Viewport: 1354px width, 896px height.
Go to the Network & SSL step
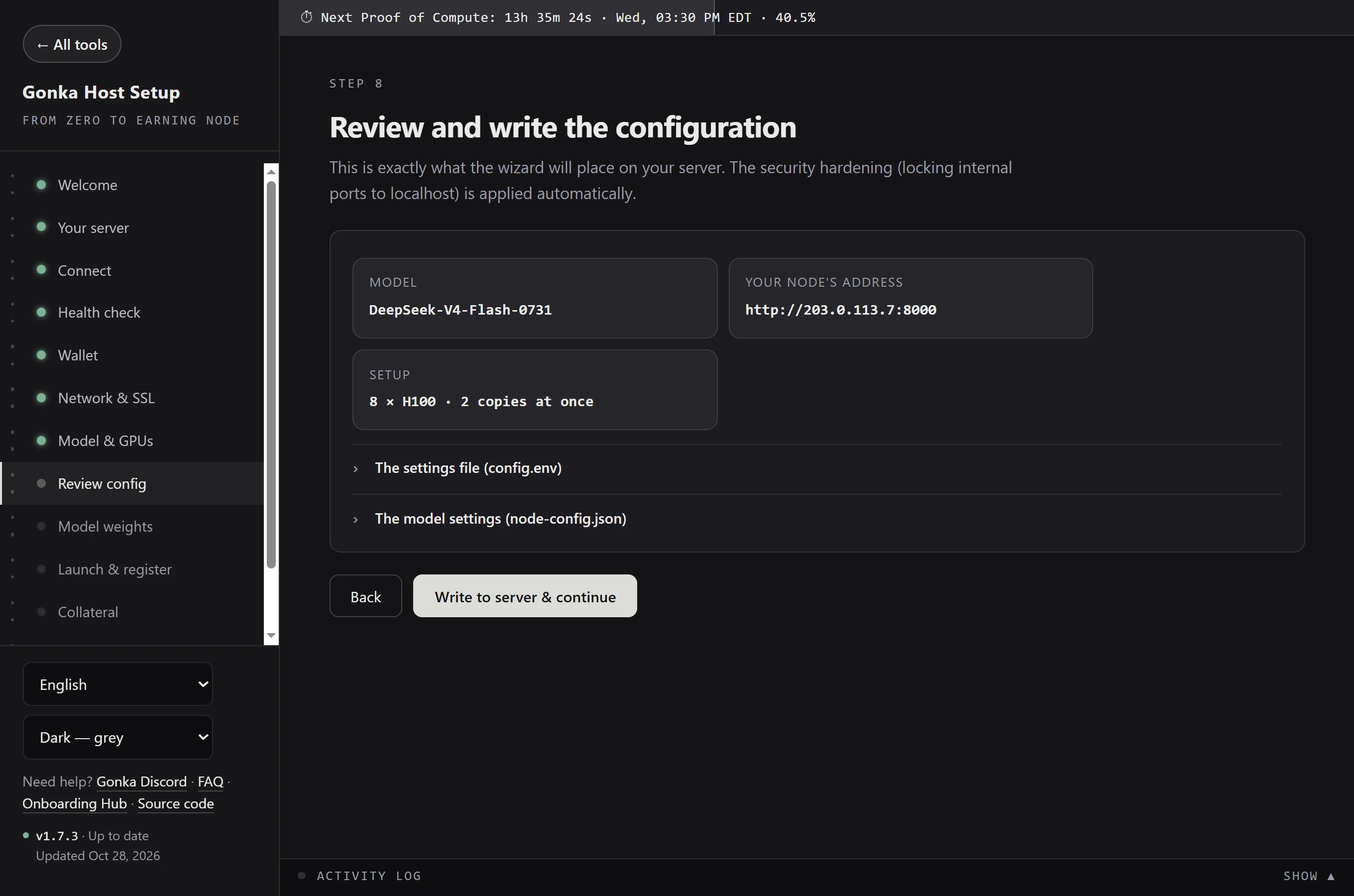[x=132, y=398]
